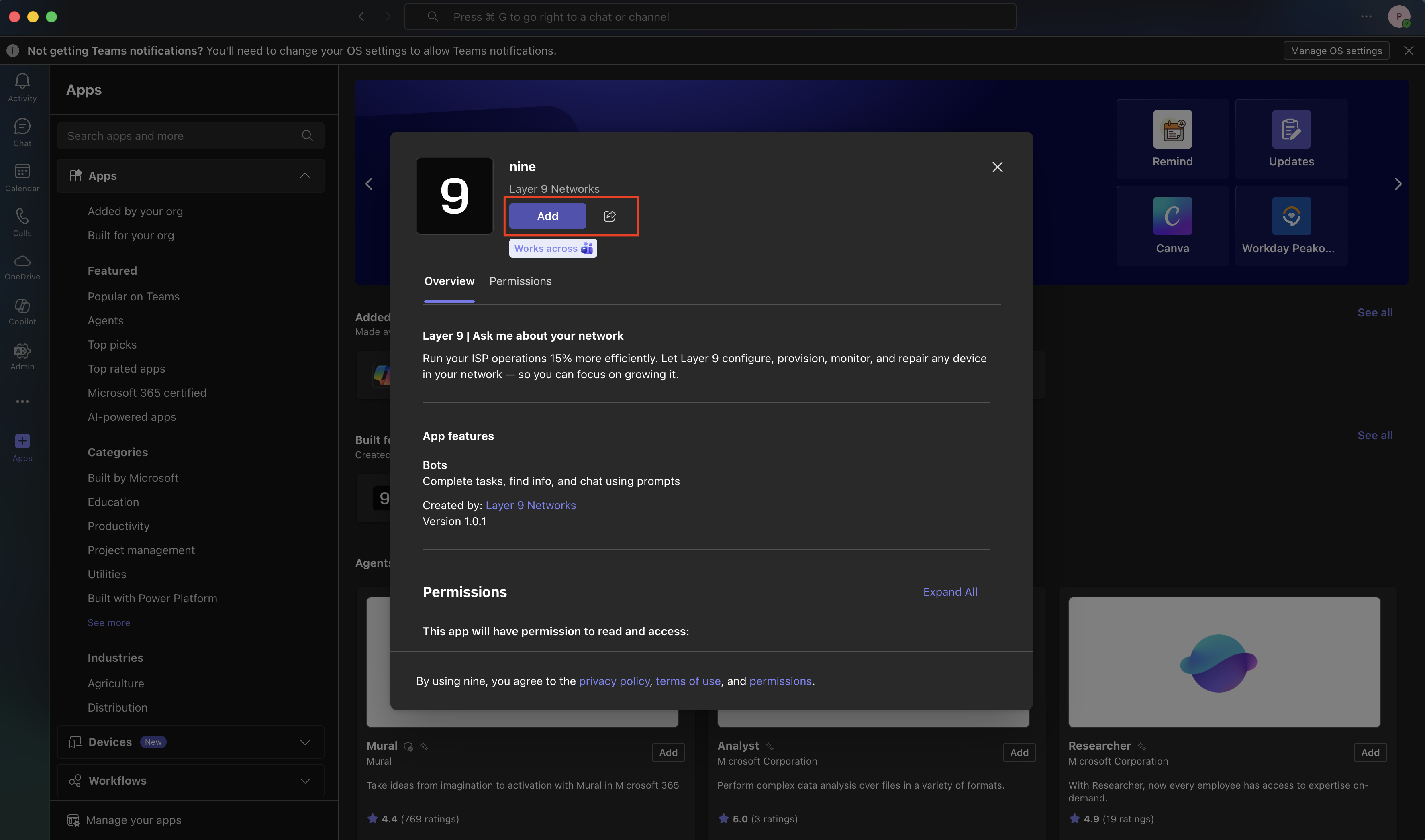Screen dimensions: 1425x840
Task: Open the Settings and more menu
Action: 1366,17
